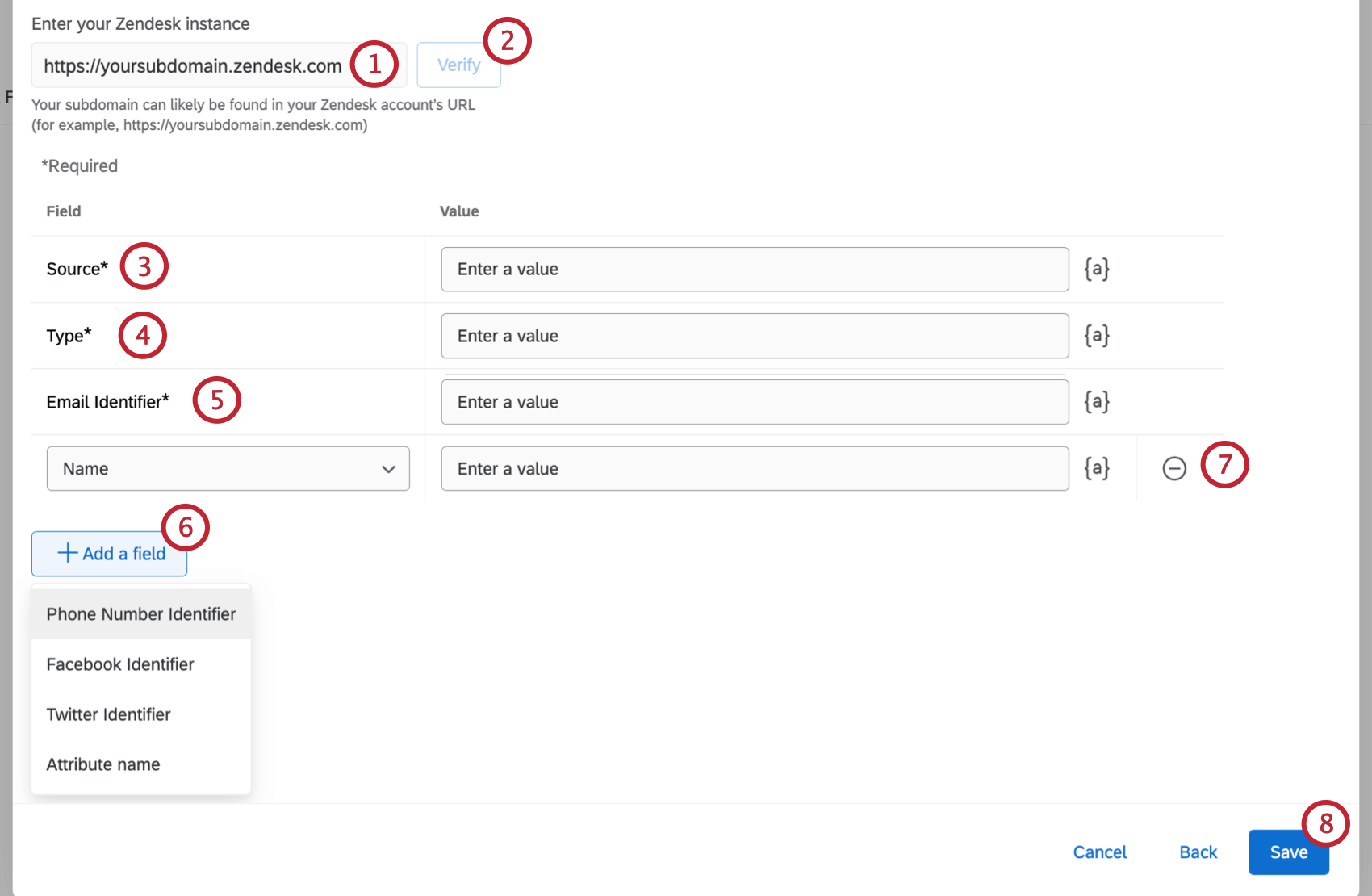Choose Facebook Identifier from the field list
The image size is (1372, 896).
click(x=119, y=664)
